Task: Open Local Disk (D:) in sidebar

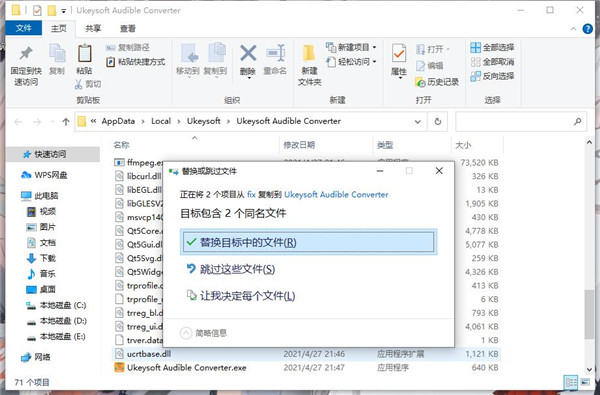Action: pos(57,321)
